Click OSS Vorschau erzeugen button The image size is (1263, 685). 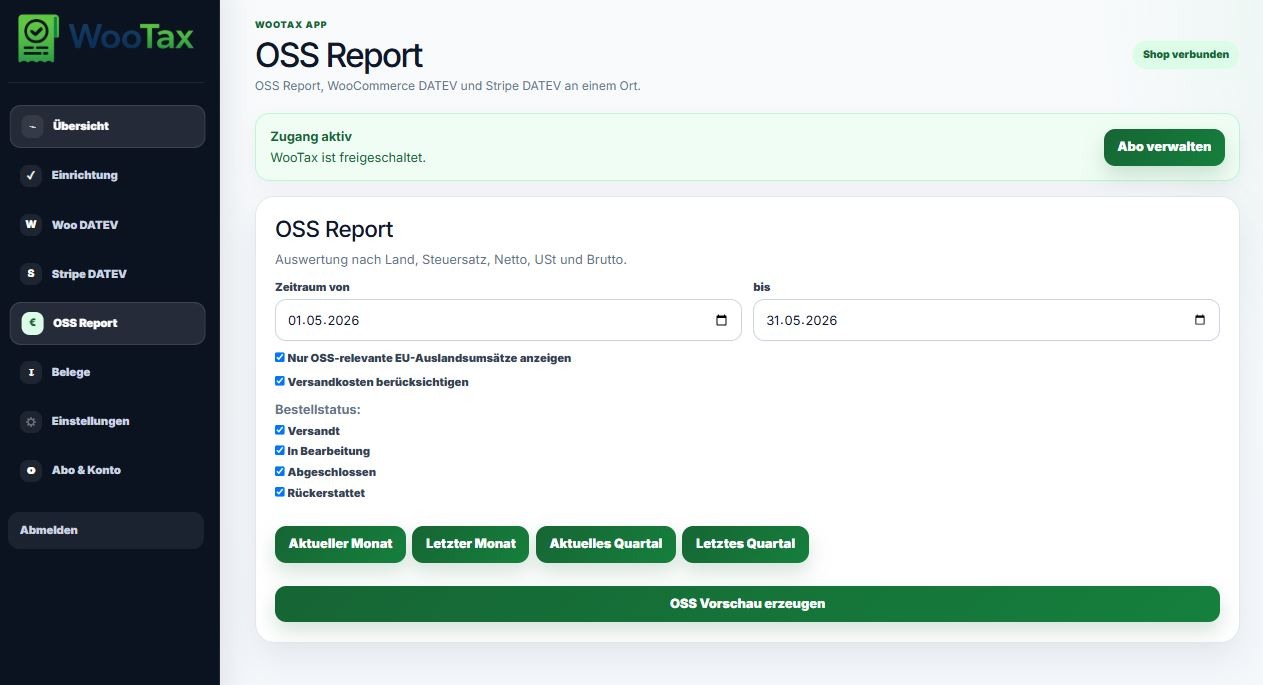coord(747,604)
